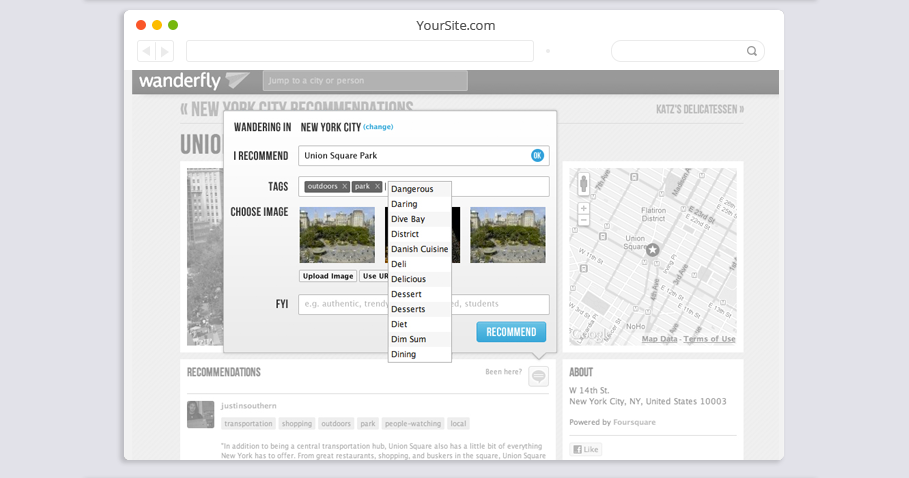Screen dimensions: 909x478
Task: Click the speech bubble icon beside Been here?
Action: (538, 376)
